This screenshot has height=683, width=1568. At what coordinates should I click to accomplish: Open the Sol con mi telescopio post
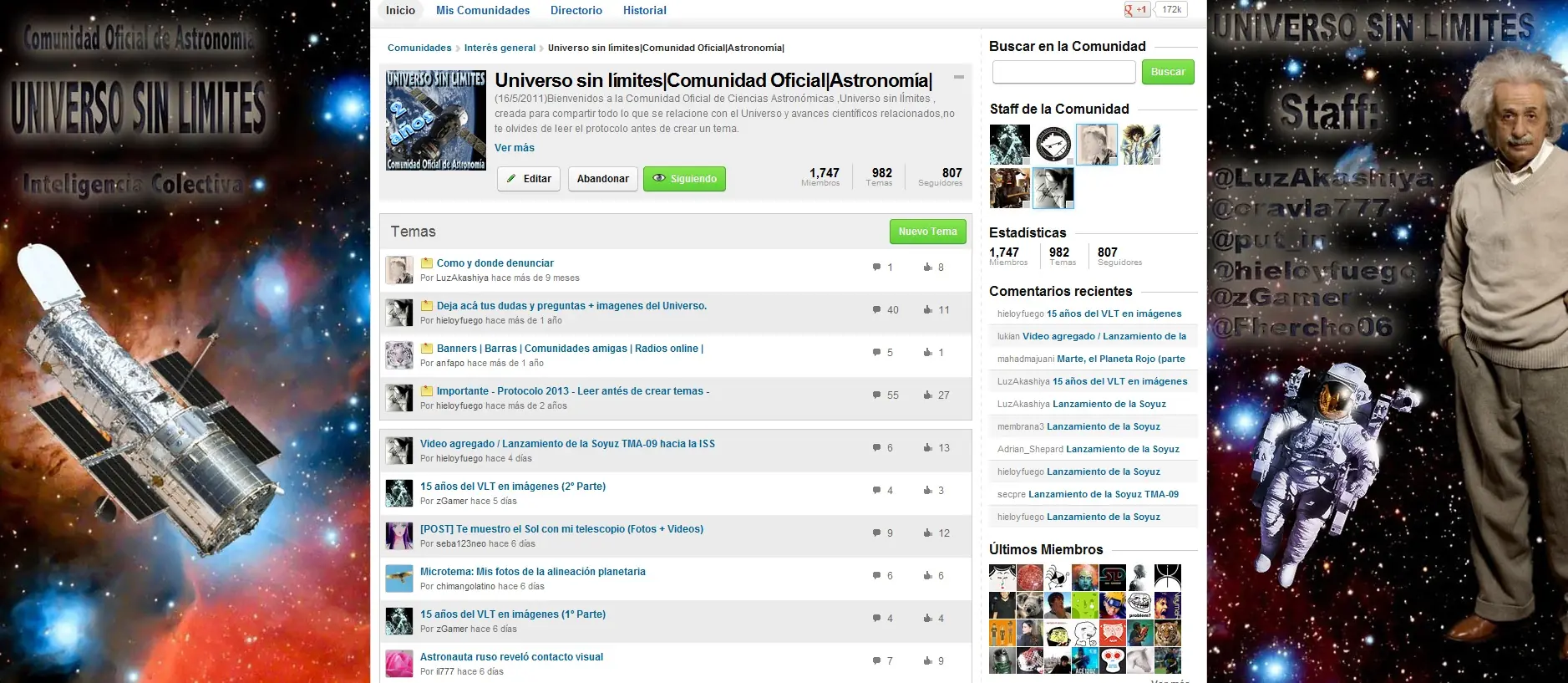click(x=561, y=529)
